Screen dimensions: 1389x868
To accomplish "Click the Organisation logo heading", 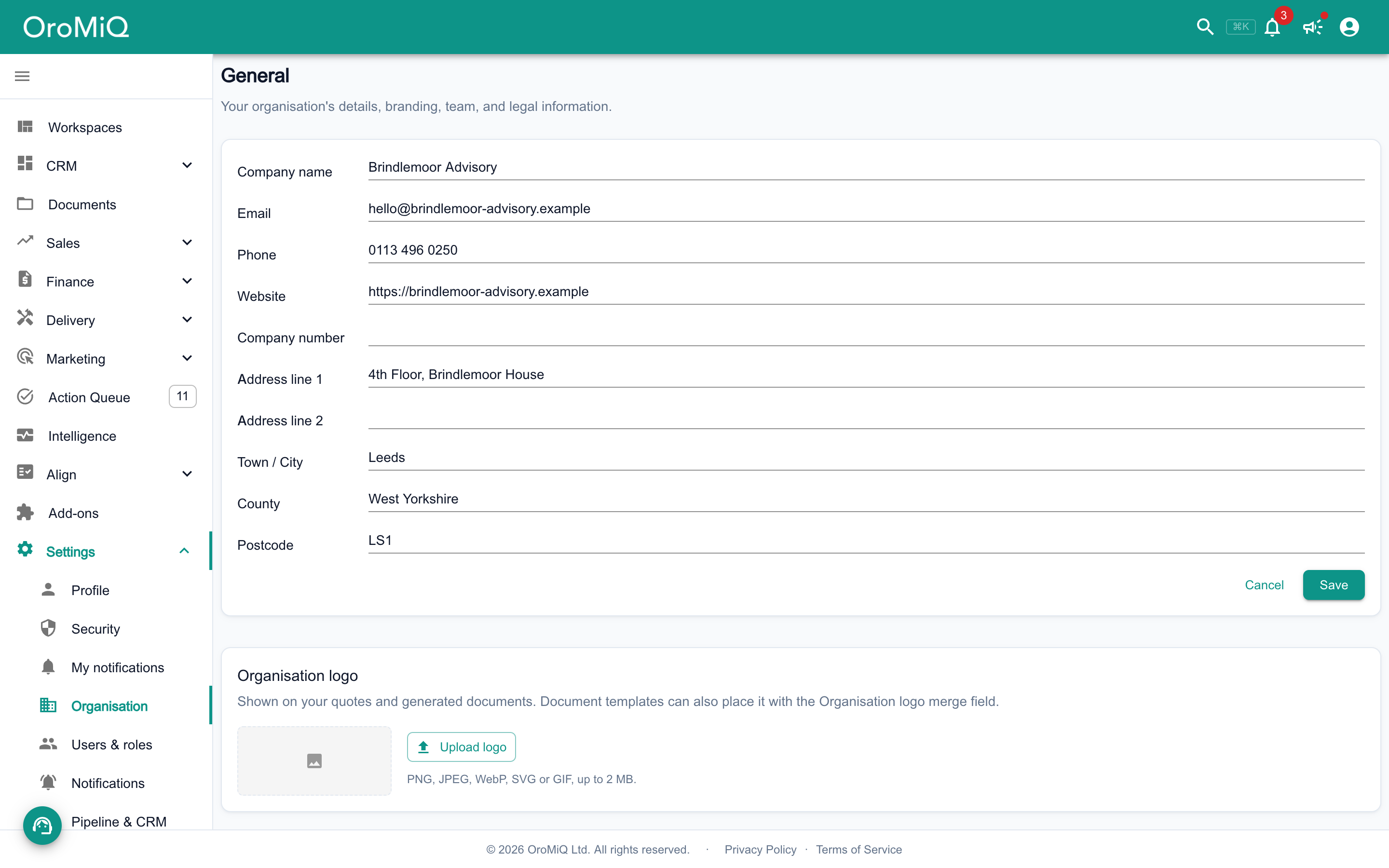I will click(297, 676).
